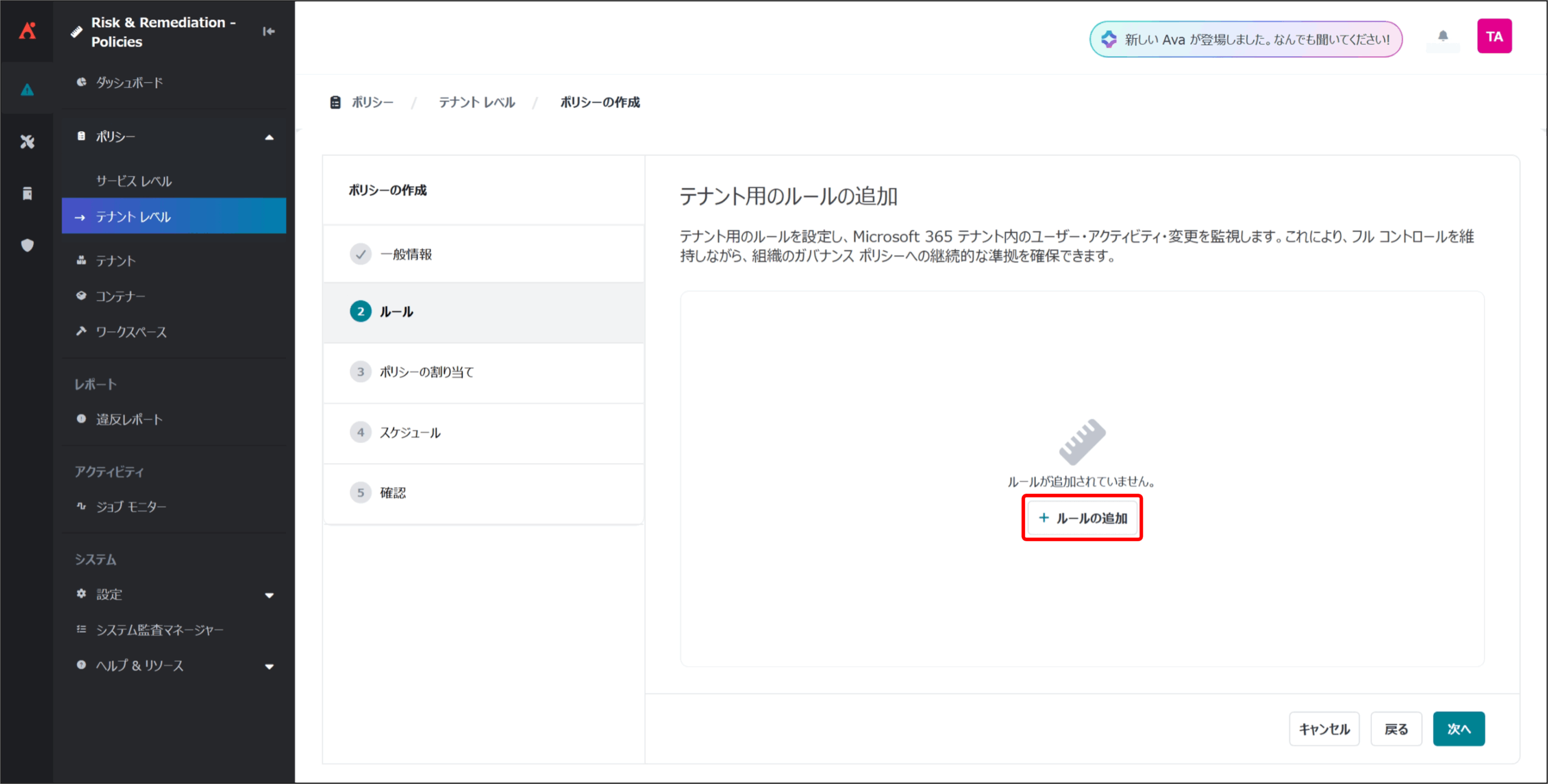Open the TA user avatar menu
Viewport: 1548px width, 784px height.
[1494, 37]
